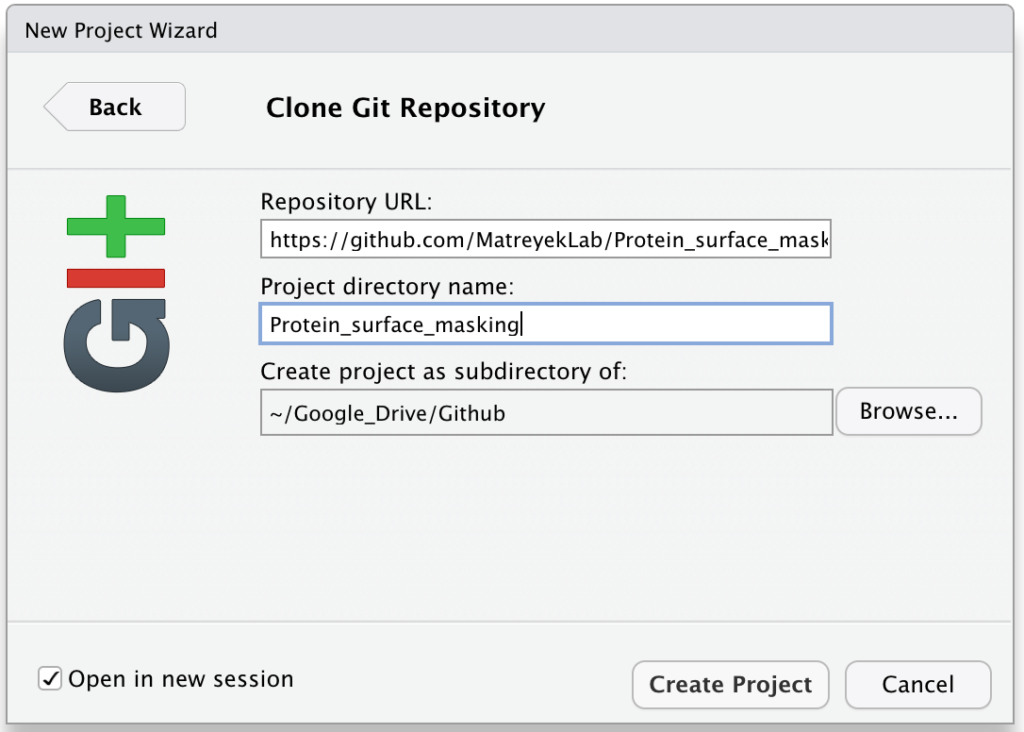Click the 'Repository URL:' label
Screen dimensions: 1024x732
tap(346, 202)
